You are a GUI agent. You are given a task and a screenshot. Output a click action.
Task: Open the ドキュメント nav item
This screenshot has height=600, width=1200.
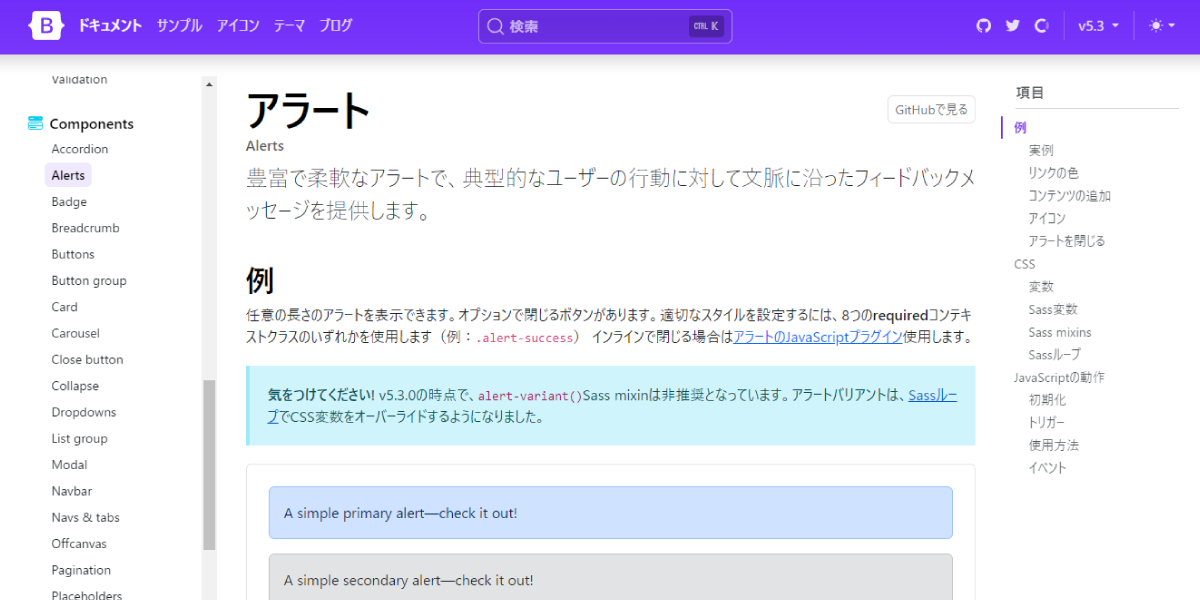point(110,26)
